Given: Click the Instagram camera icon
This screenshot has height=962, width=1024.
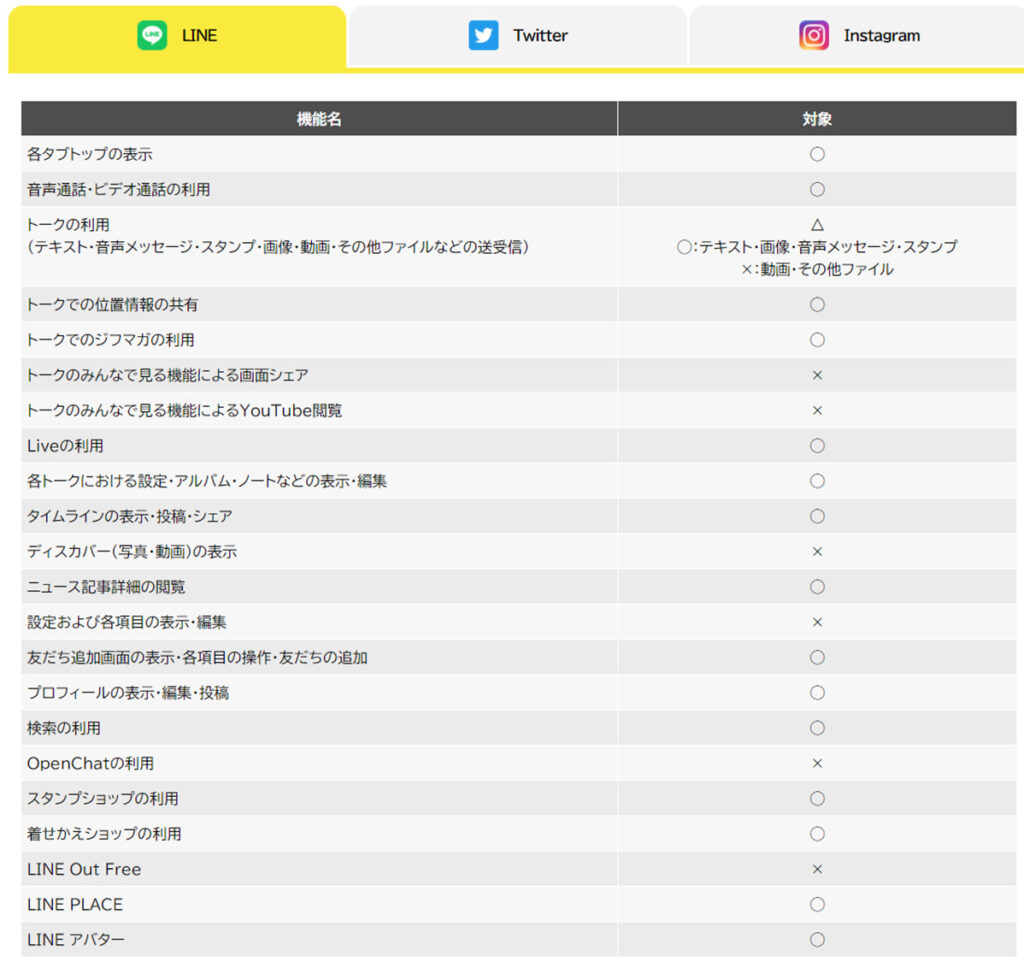Looking at the screenshot, I should click(x=814, y=35).
